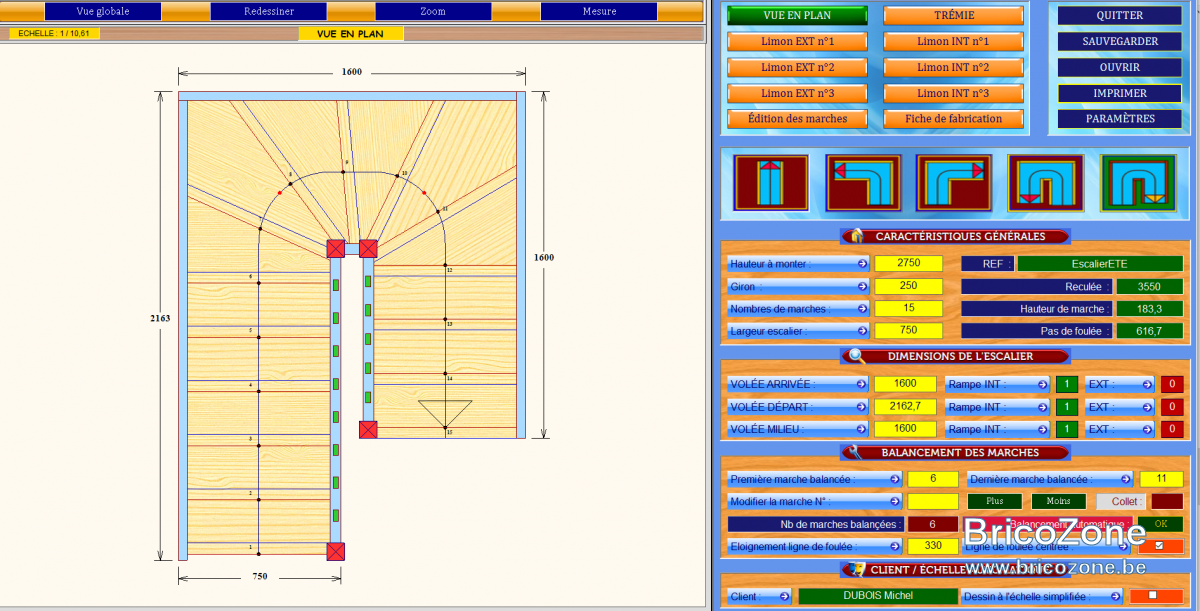Click the dark red Collet color box
Image resolution: width=1200 pixels, height=611 pixels.
1167,501
